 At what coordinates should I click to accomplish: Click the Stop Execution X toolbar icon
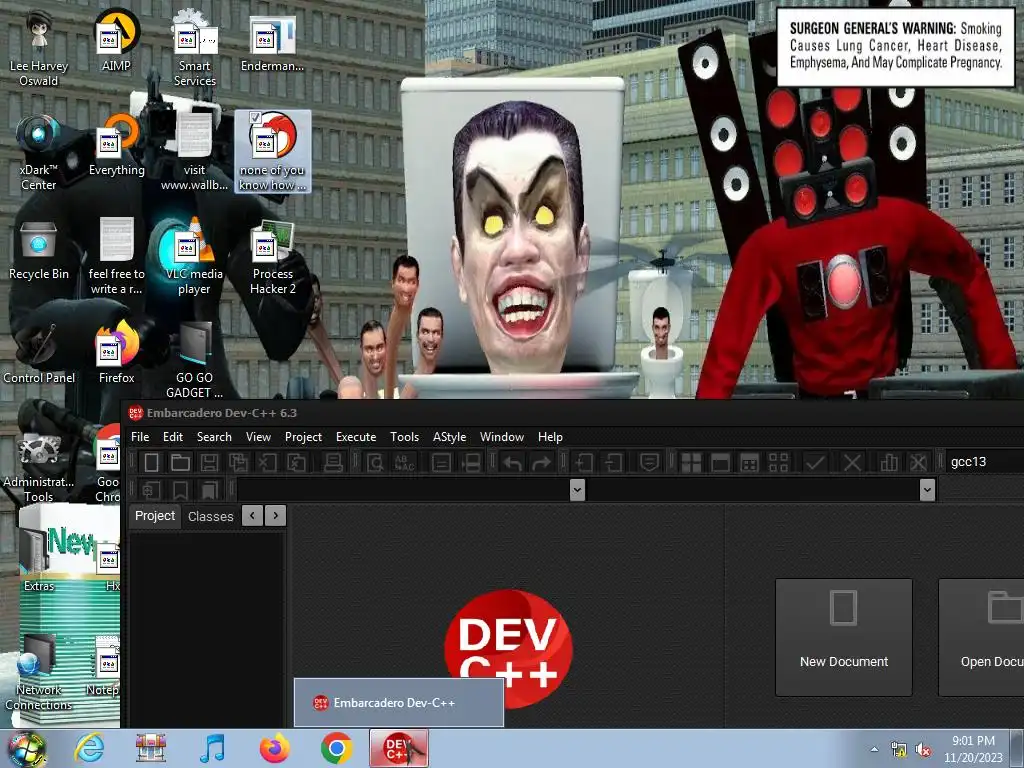point(852,462)
